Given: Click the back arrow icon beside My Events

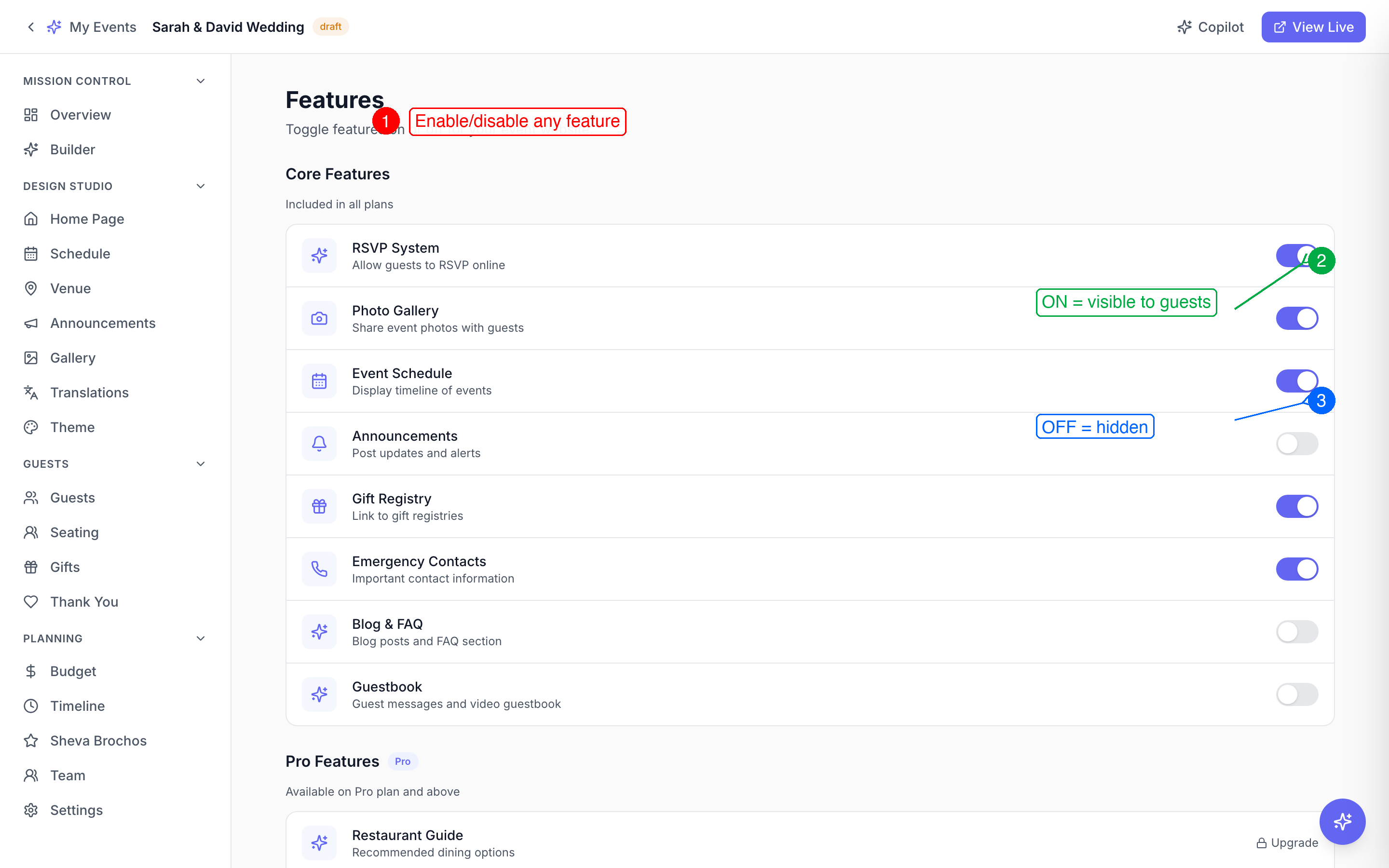Looking at the screenshot, I should [x=31, y=27].
